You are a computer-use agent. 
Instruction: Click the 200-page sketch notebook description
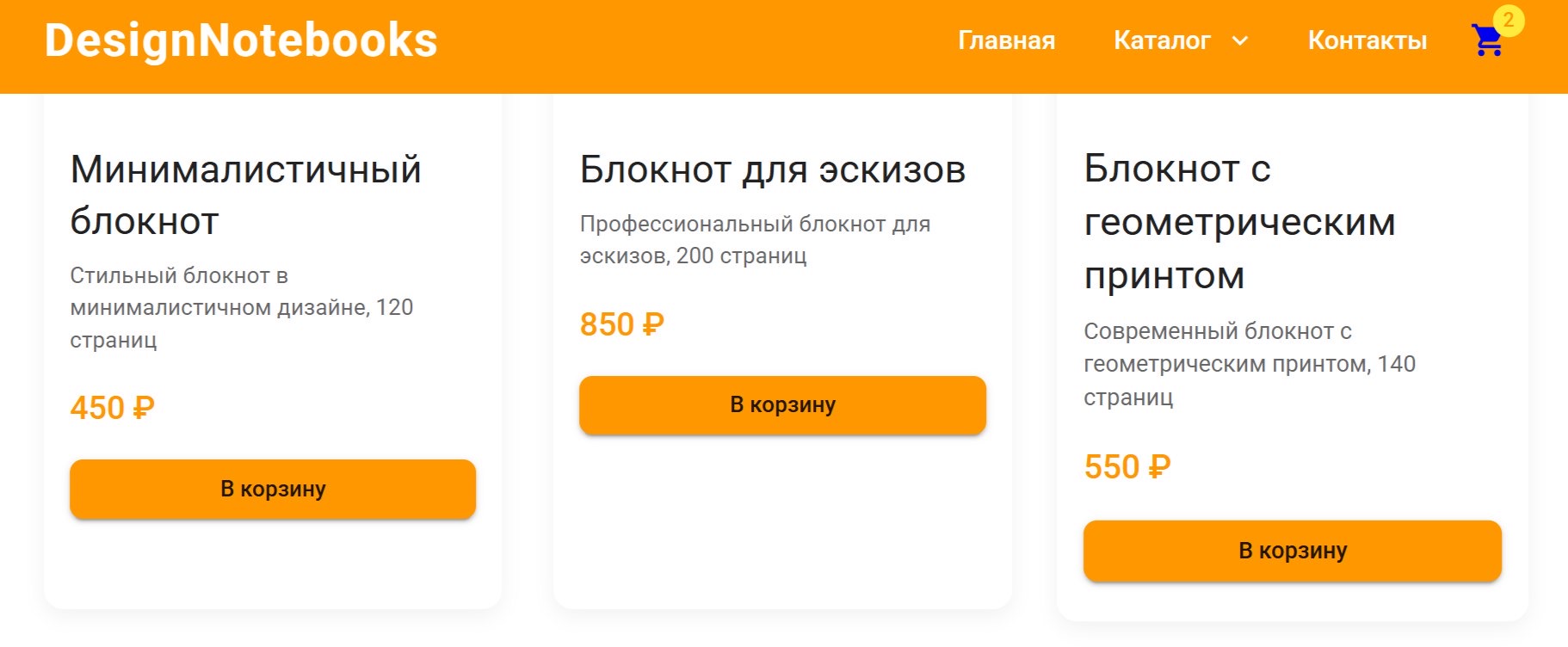pos(754,240)
